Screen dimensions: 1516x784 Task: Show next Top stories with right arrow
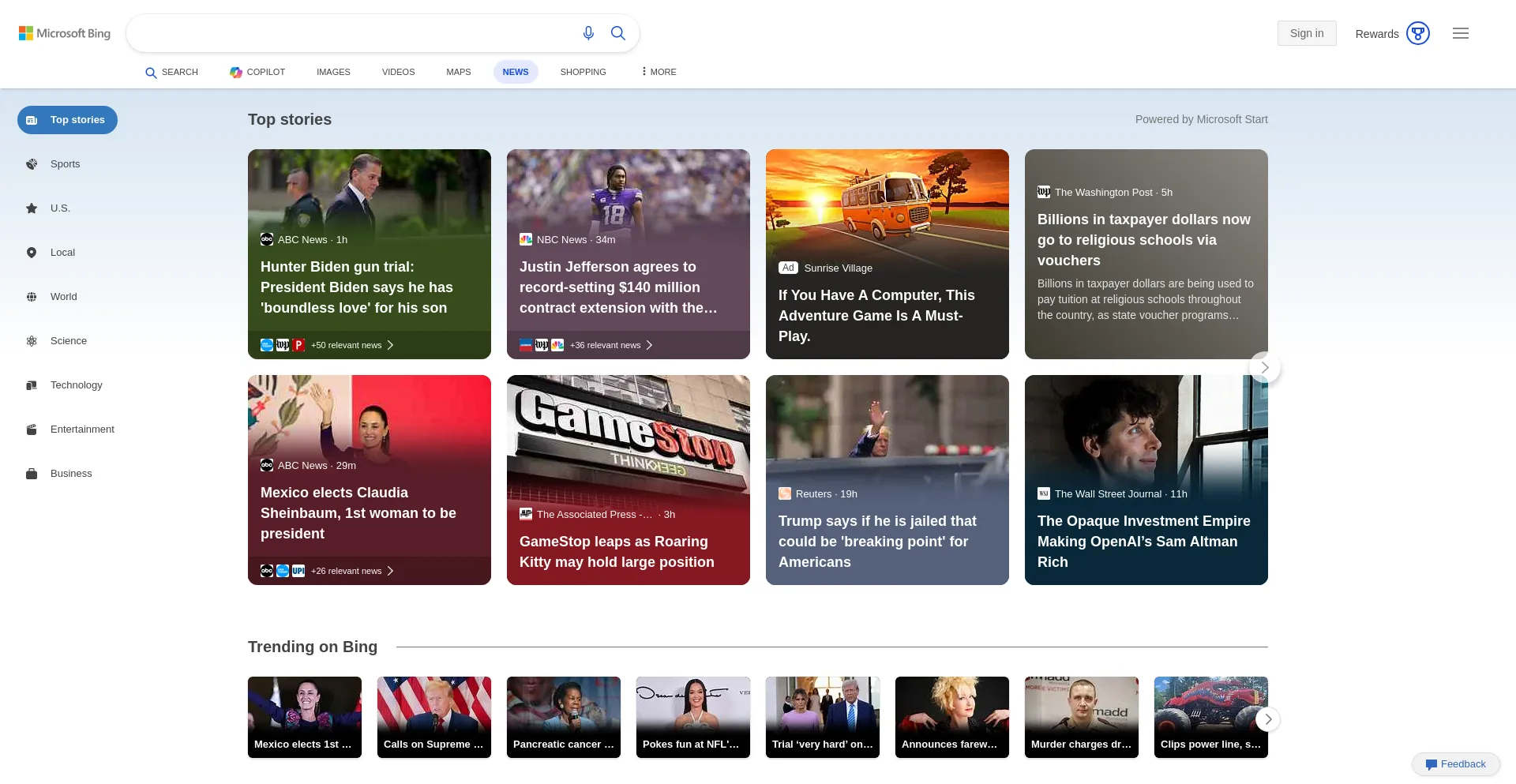tap(1265, 367)
